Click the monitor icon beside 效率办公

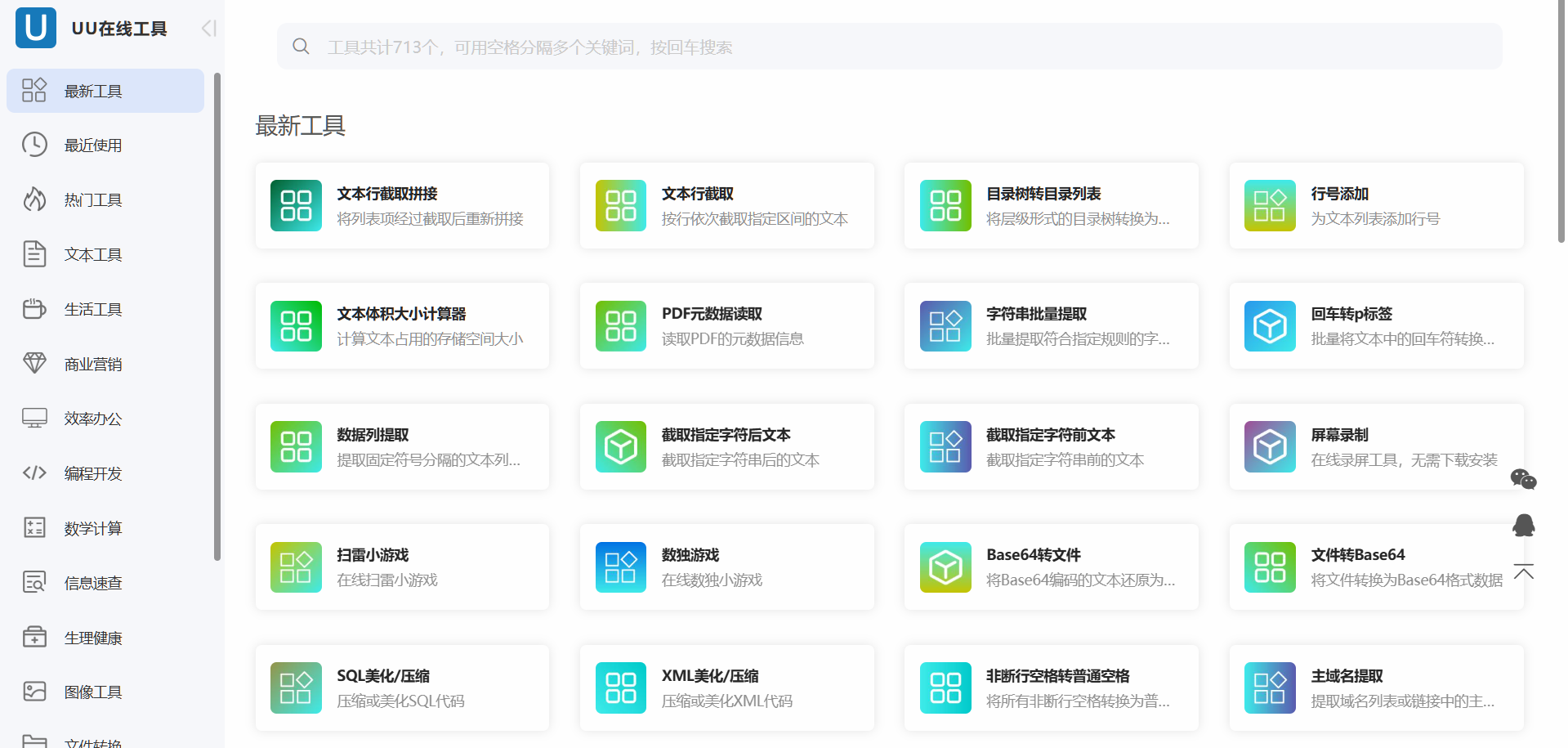coord(34,418)
